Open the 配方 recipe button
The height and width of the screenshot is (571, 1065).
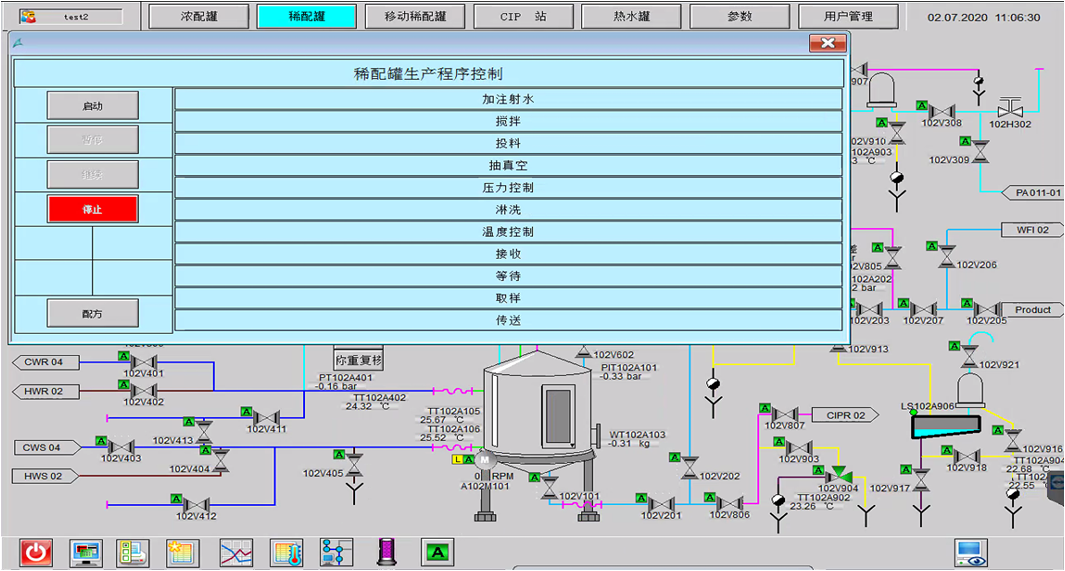[x=93, y=313]
